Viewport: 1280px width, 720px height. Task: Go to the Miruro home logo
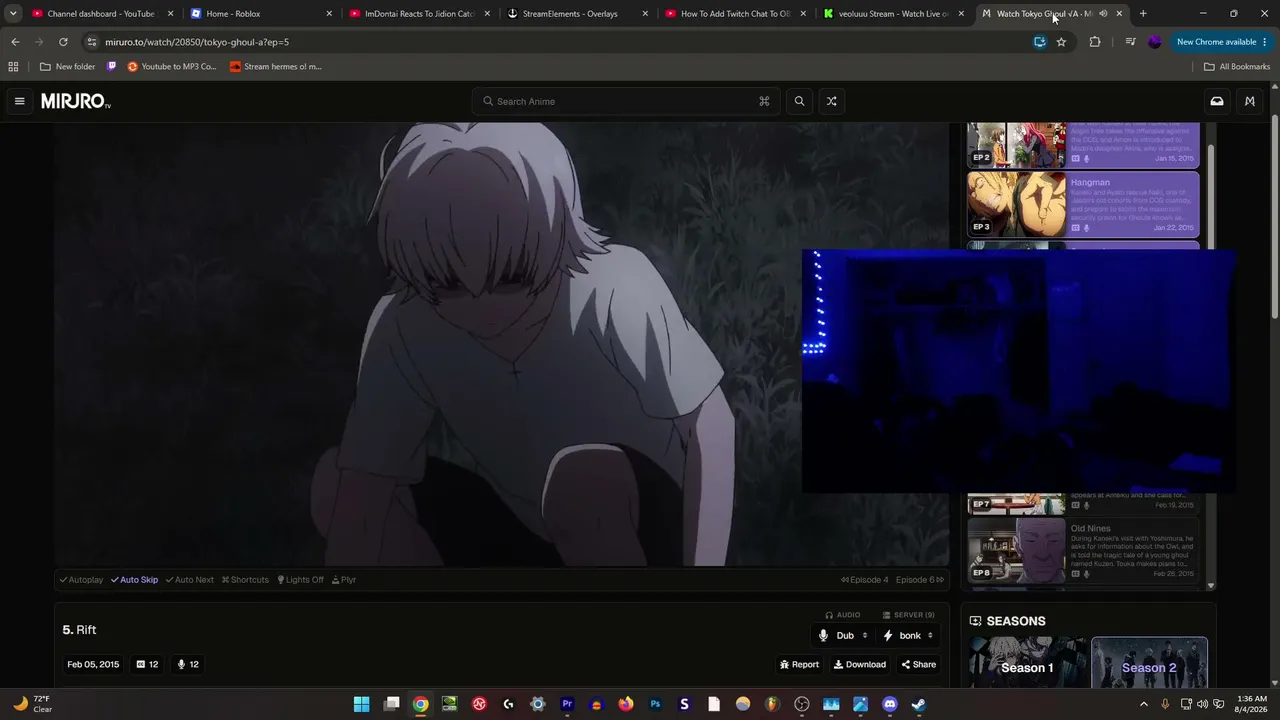[x=76, y=101]
